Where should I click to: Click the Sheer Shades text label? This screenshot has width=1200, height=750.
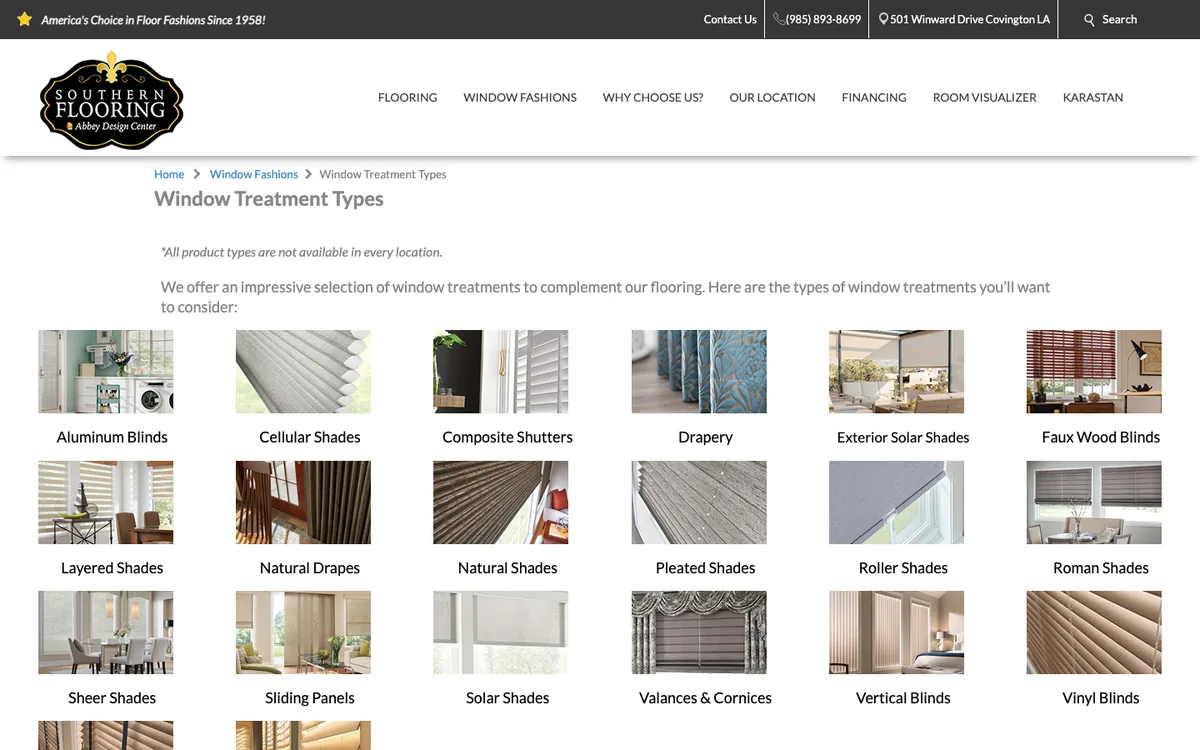tap(112, 698)
